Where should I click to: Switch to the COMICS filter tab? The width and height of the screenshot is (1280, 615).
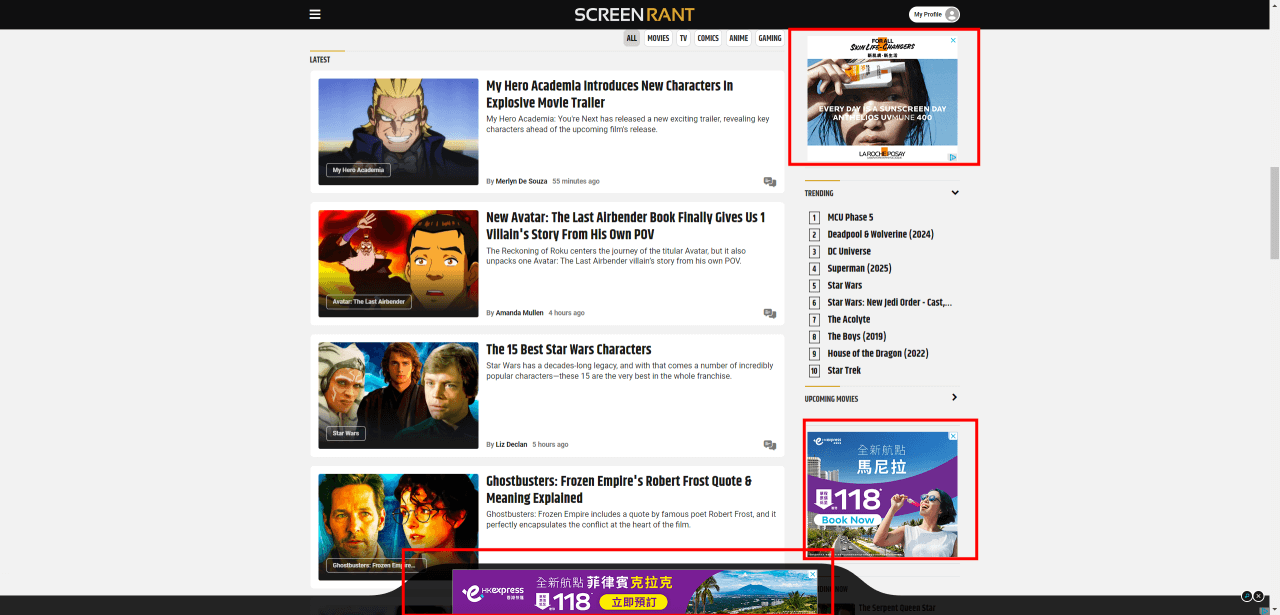[x=708, y=39]
